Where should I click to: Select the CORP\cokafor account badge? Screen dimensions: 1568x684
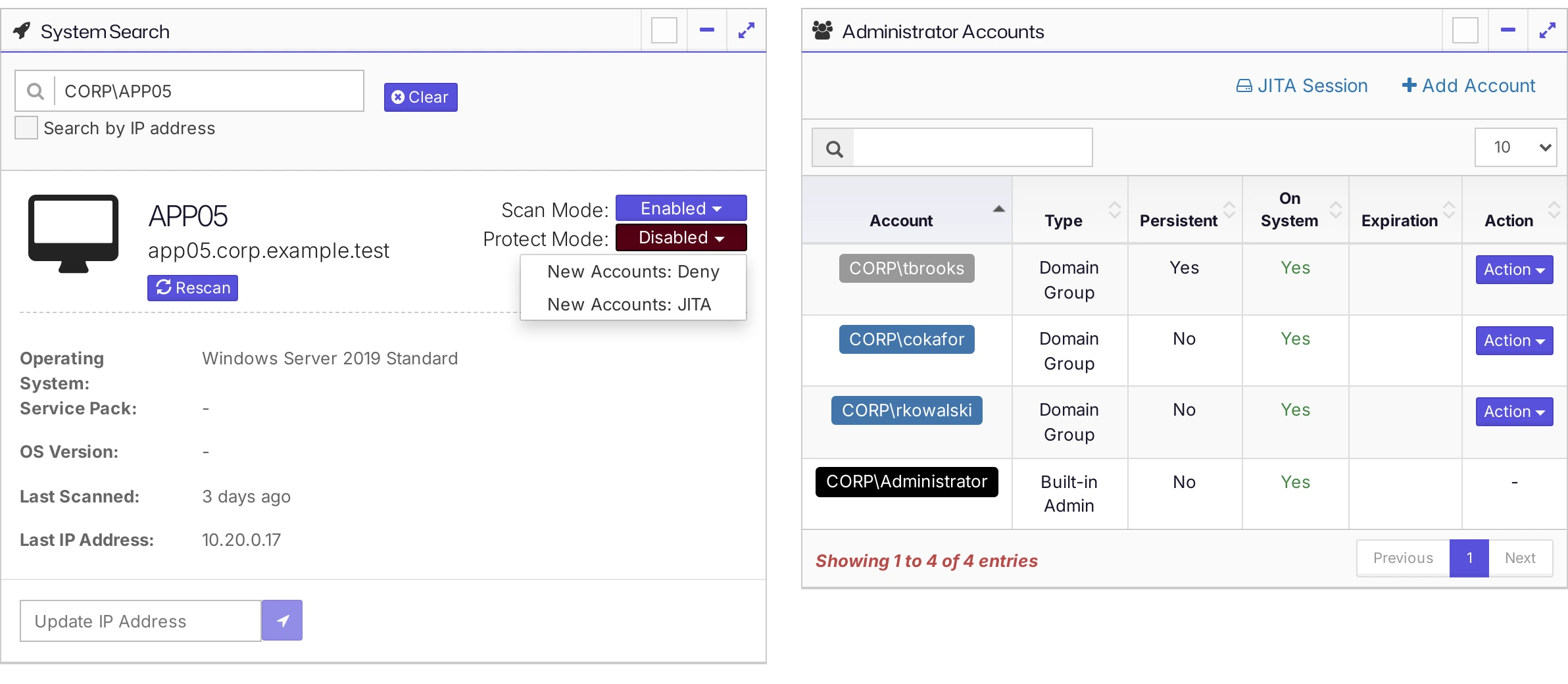tap(906, 339)
